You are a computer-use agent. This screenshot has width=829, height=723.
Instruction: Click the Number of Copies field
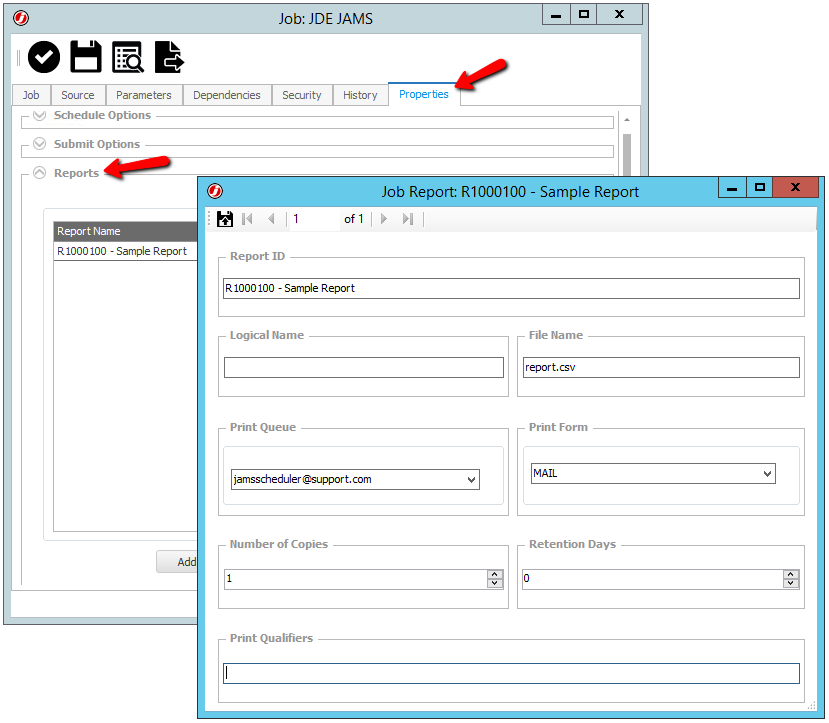click(x=356, y=579)
